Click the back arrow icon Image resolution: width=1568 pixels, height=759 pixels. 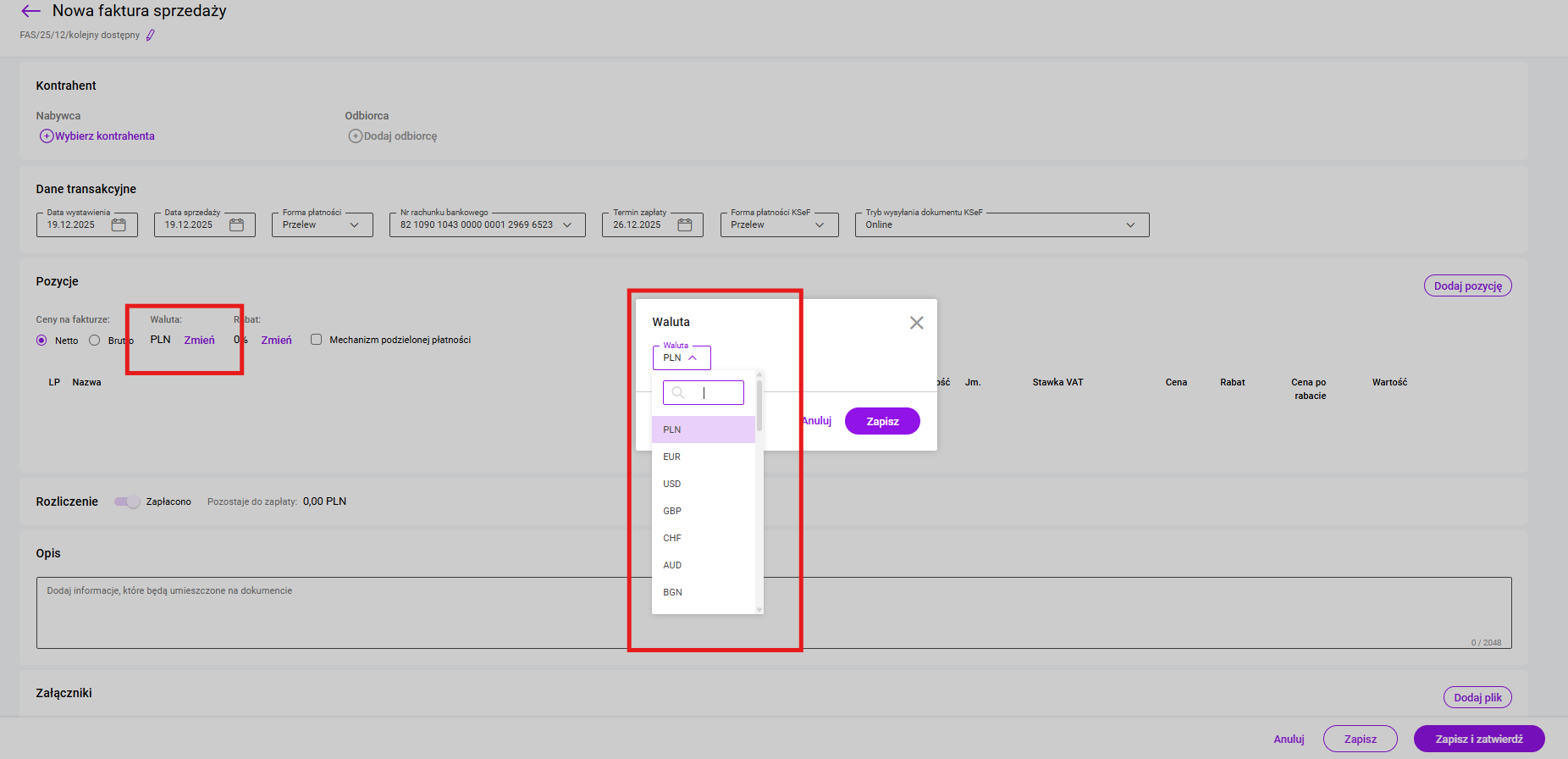[x=30, y=11]
